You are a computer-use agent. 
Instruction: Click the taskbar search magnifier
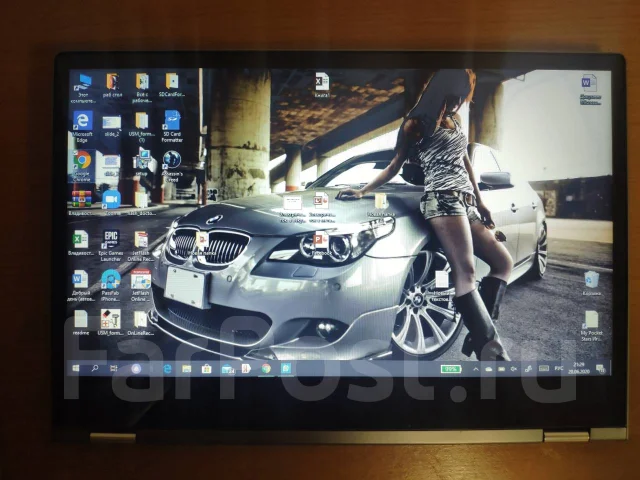point(95,369)
